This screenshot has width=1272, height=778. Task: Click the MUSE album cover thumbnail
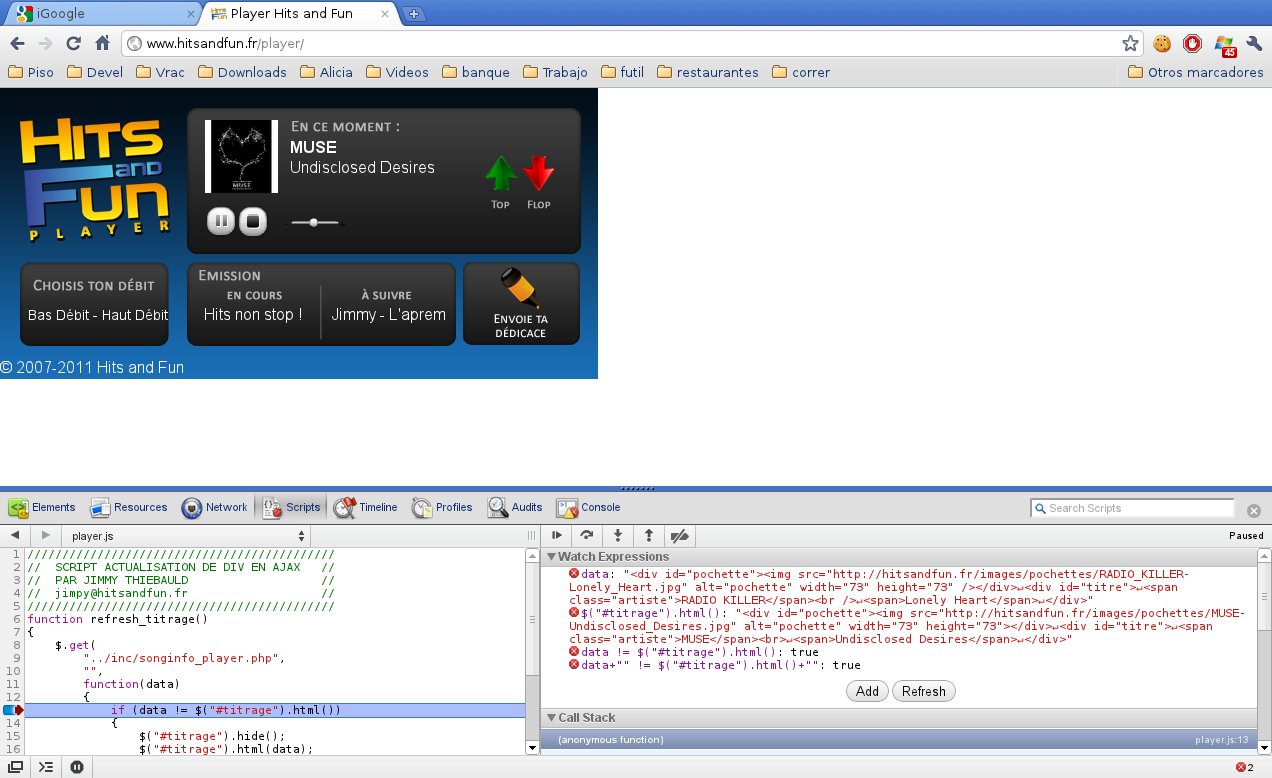tap(241, 156)
